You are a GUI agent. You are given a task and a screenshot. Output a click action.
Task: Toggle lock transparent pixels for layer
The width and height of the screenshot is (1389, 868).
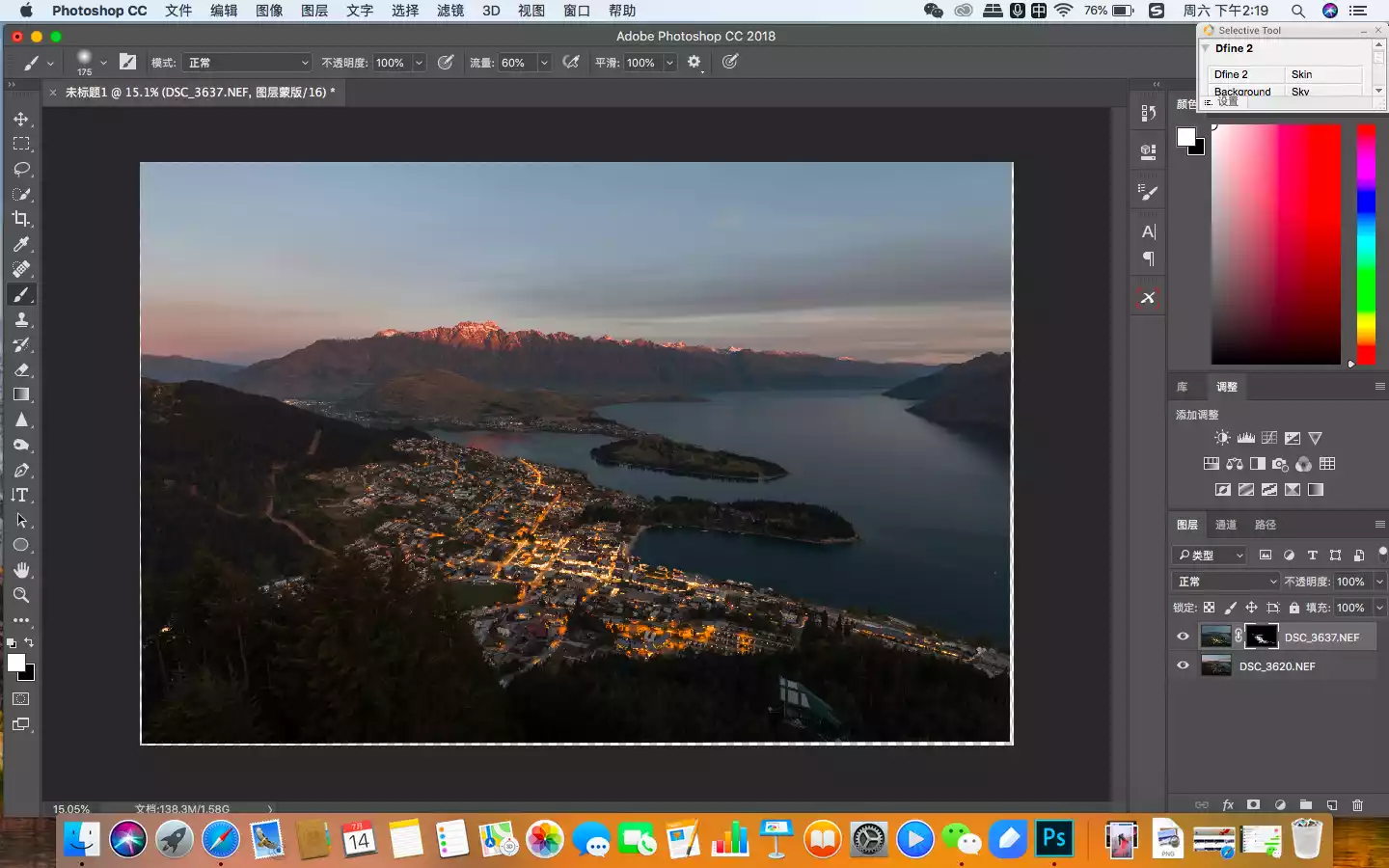click(x=1209, y=608)
